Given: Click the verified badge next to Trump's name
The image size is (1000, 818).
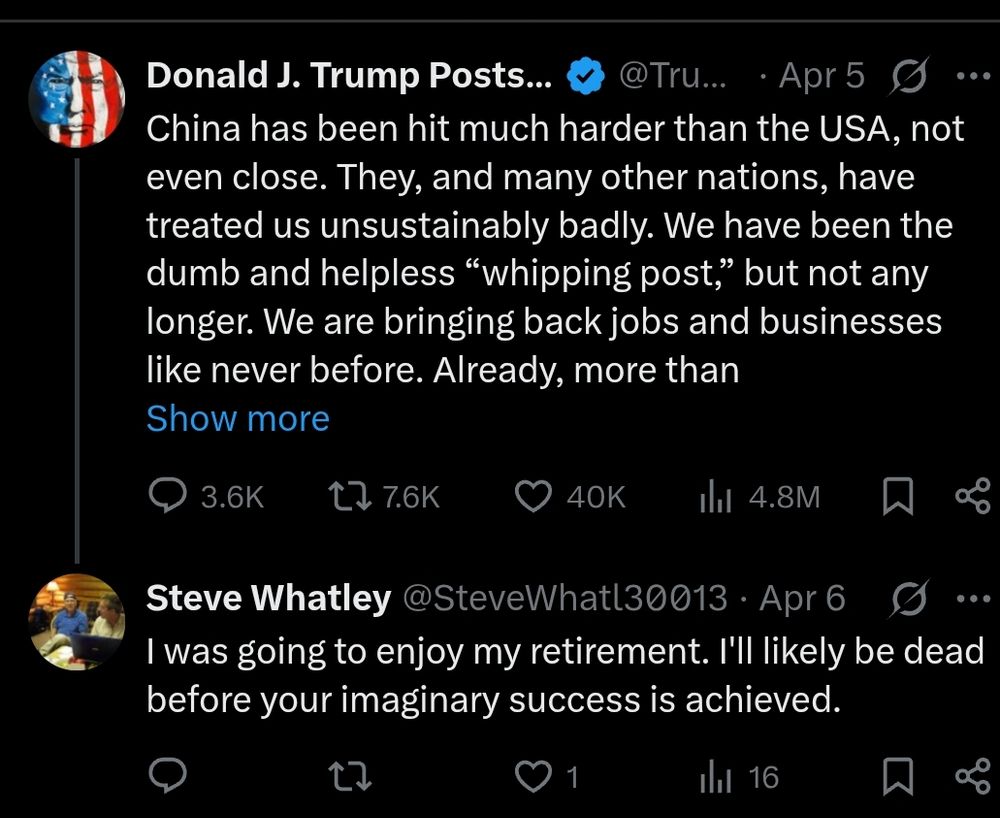Looking at the screenshot, I should (584, 73).
